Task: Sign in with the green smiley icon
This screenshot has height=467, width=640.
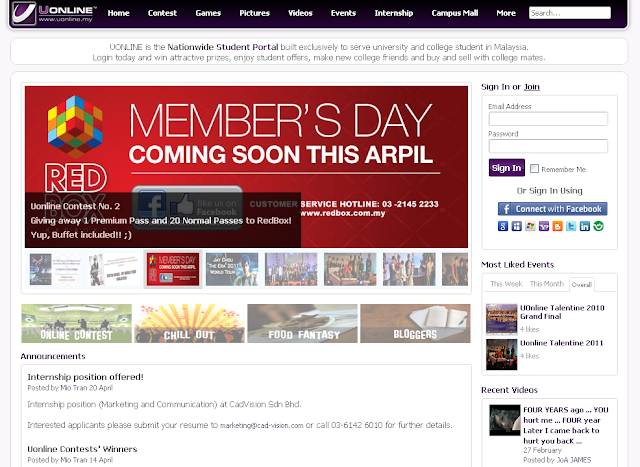Action: tap(598, 226)
